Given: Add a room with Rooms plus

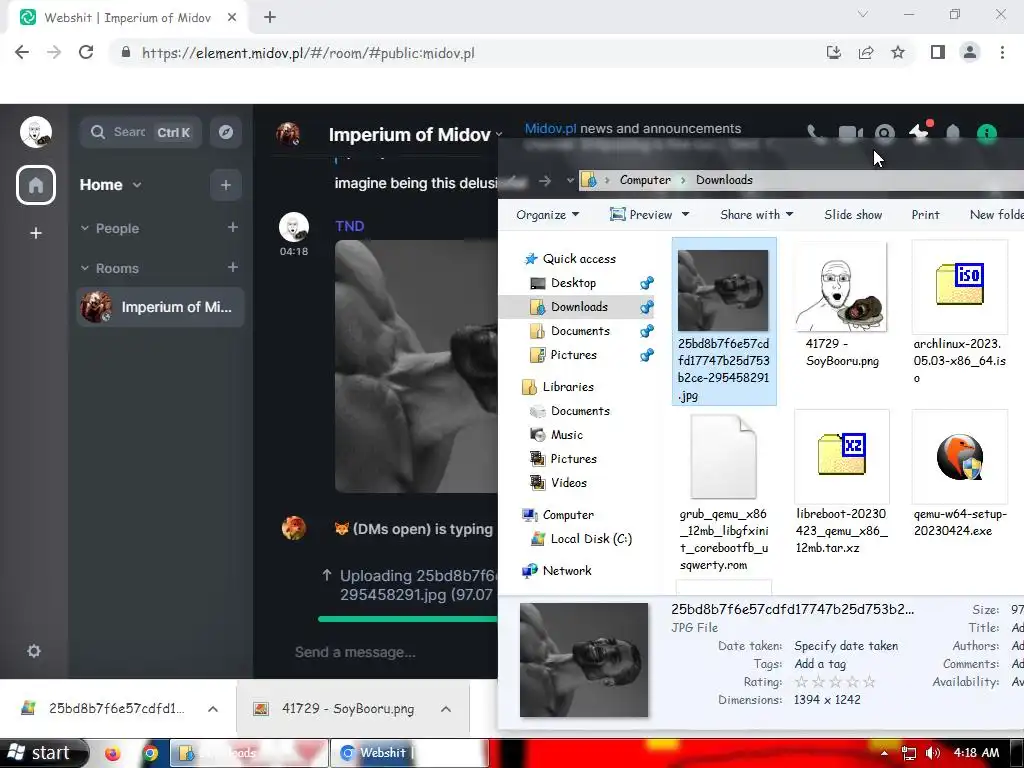Looking at the screenshot, I should (232, 267).
